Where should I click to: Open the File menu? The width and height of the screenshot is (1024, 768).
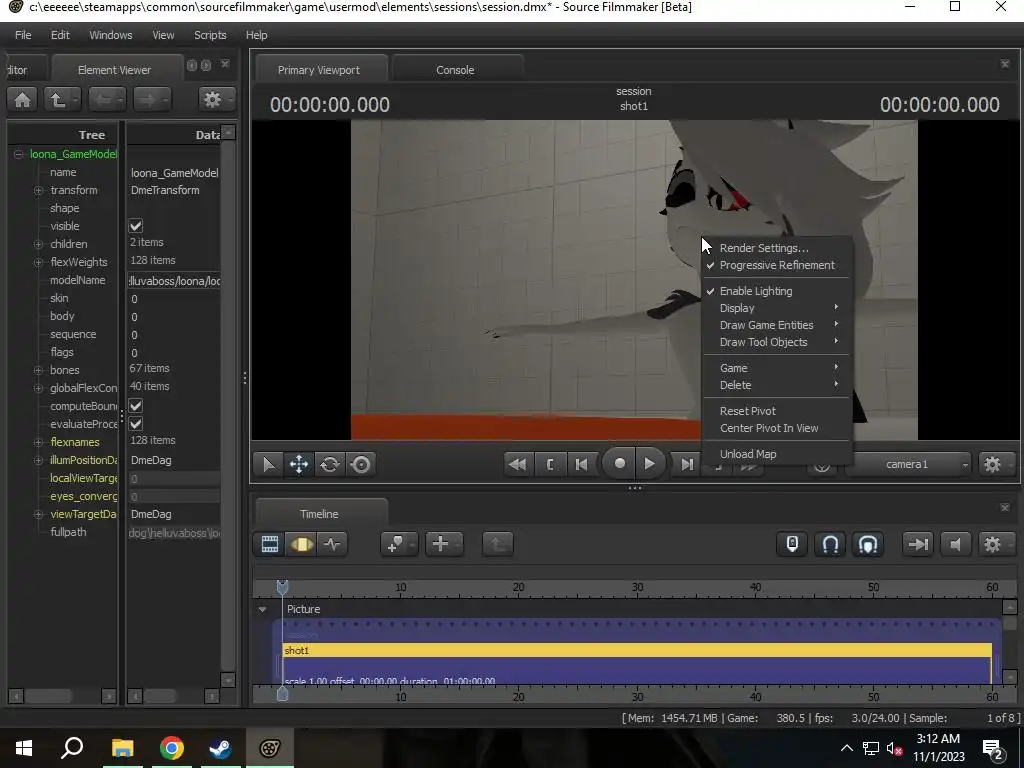[23, 35]
